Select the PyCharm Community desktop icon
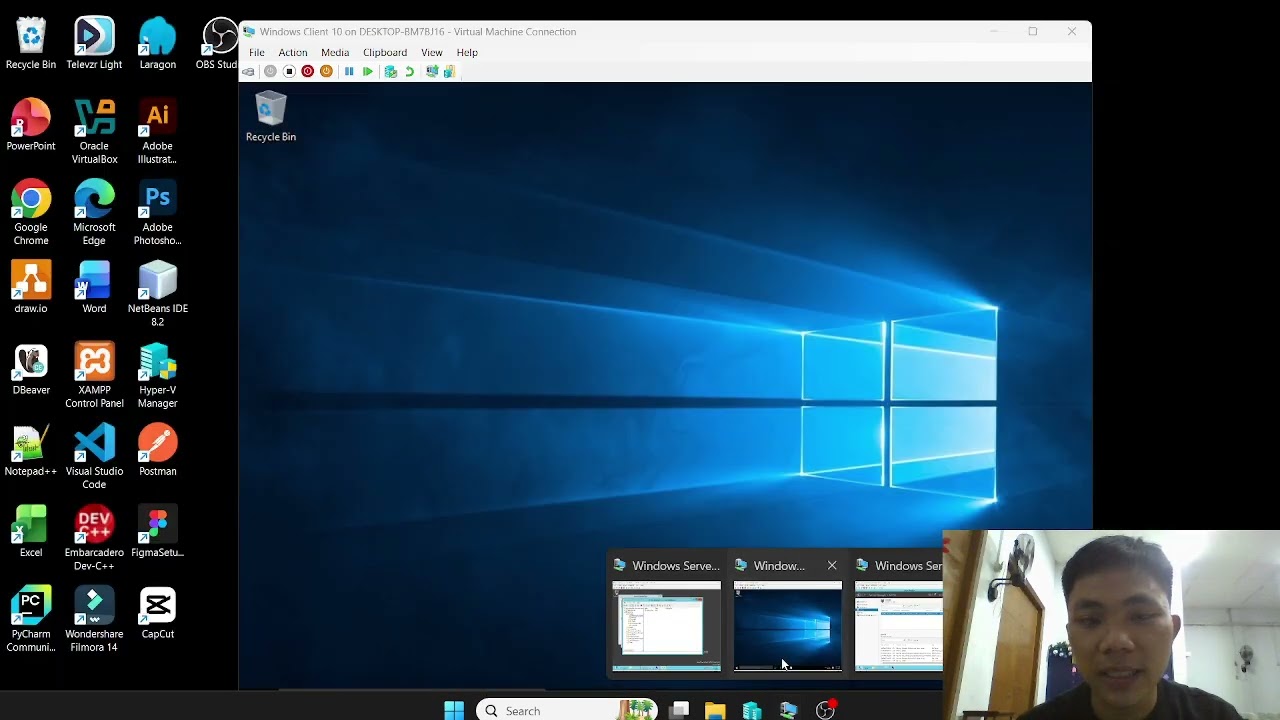Screen dimensions: 1280x720 31,619
